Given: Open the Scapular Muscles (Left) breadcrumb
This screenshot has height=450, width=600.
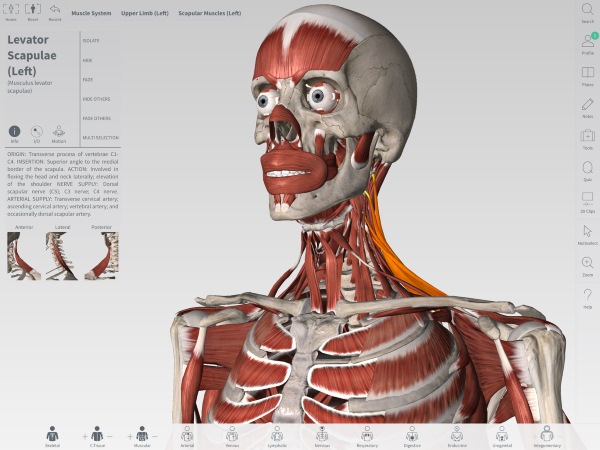Looking at the screenshot, I should click(x=210, y=13).
